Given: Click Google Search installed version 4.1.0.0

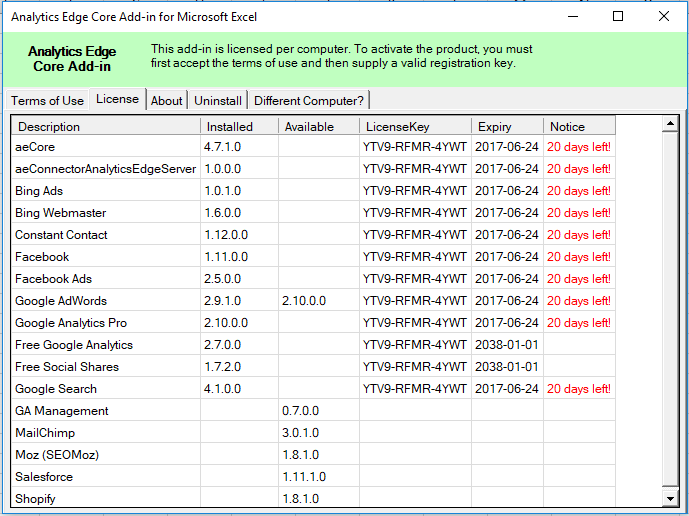Looking at the screenshot, I should tap(239, 389).
